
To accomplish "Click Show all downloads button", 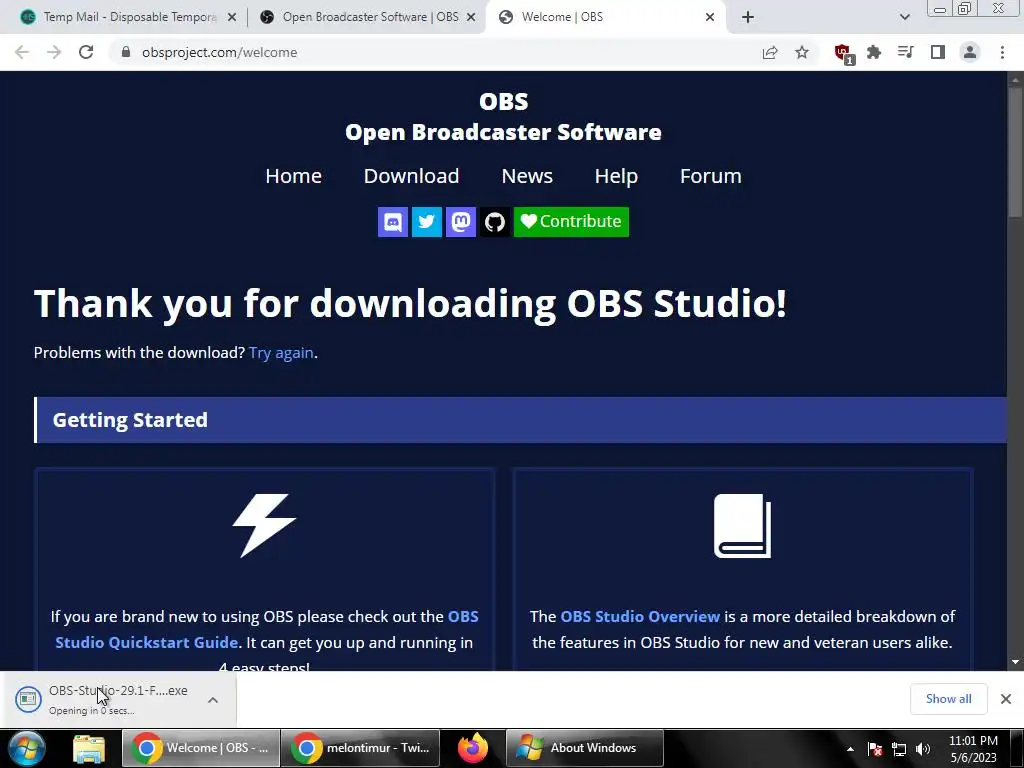I will 948,699.
